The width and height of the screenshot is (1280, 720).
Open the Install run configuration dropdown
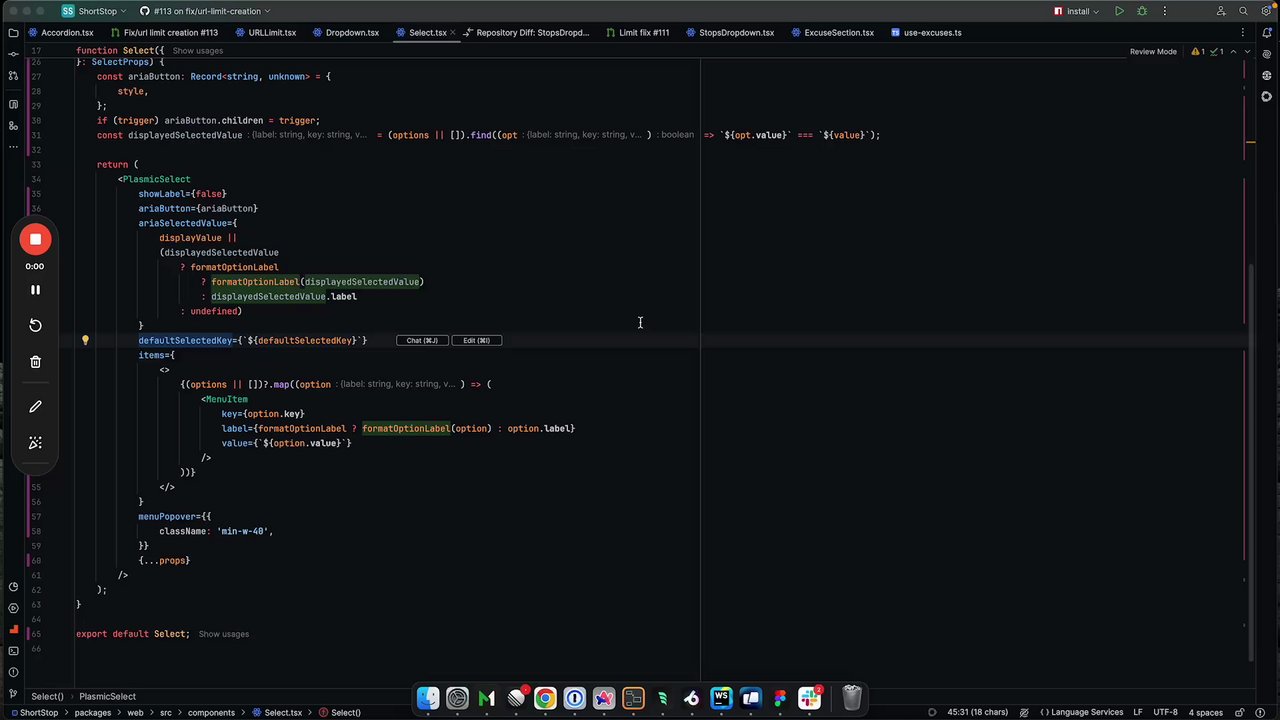[x=1076, y=11]
